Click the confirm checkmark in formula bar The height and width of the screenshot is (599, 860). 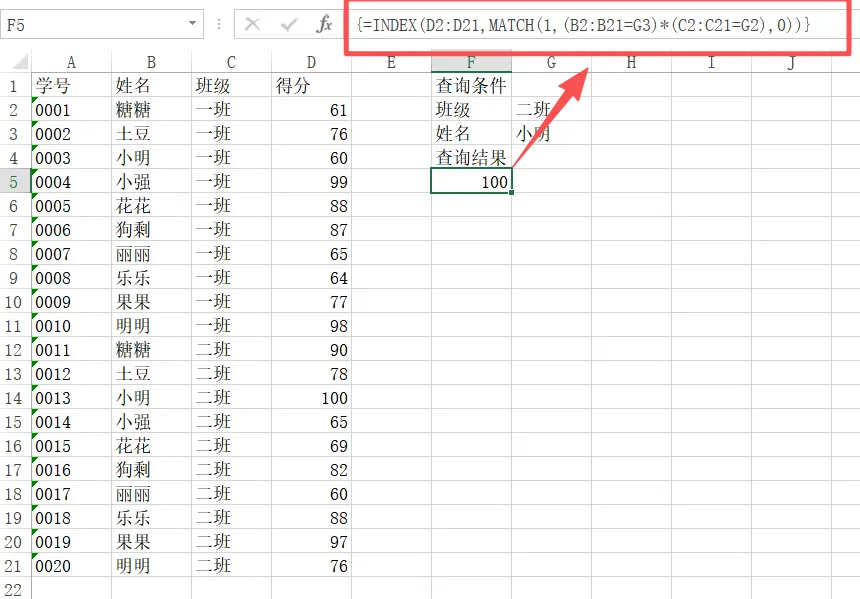[x=288, y=24]
